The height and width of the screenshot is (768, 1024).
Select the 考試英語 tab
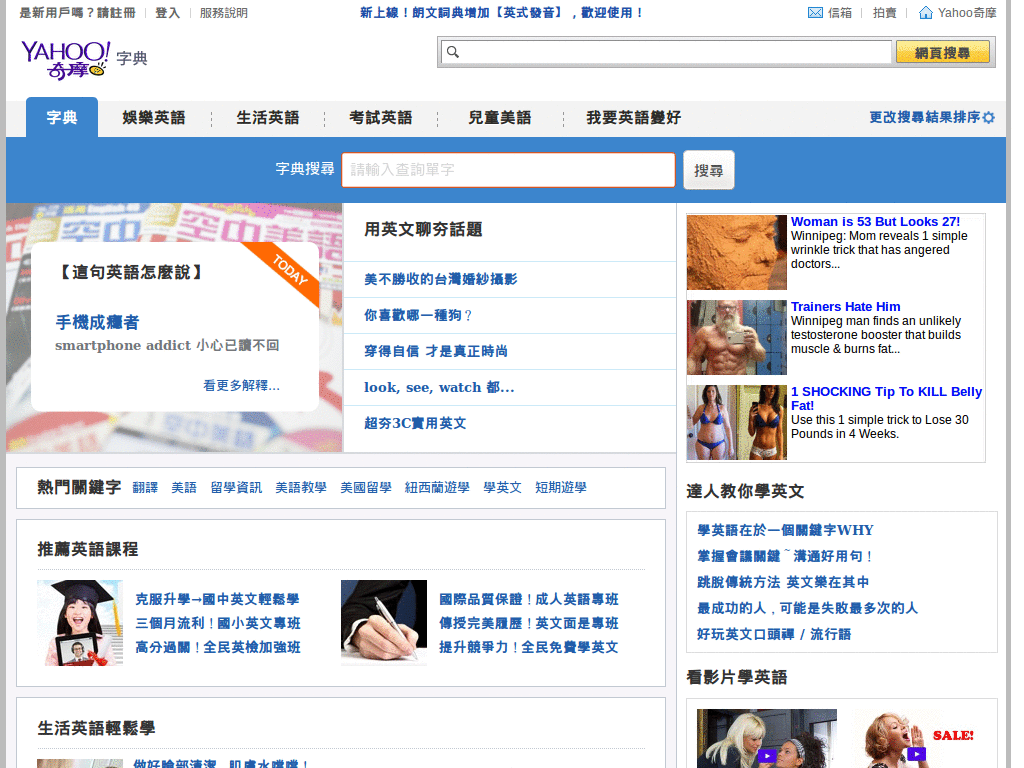tap(379, 117)
